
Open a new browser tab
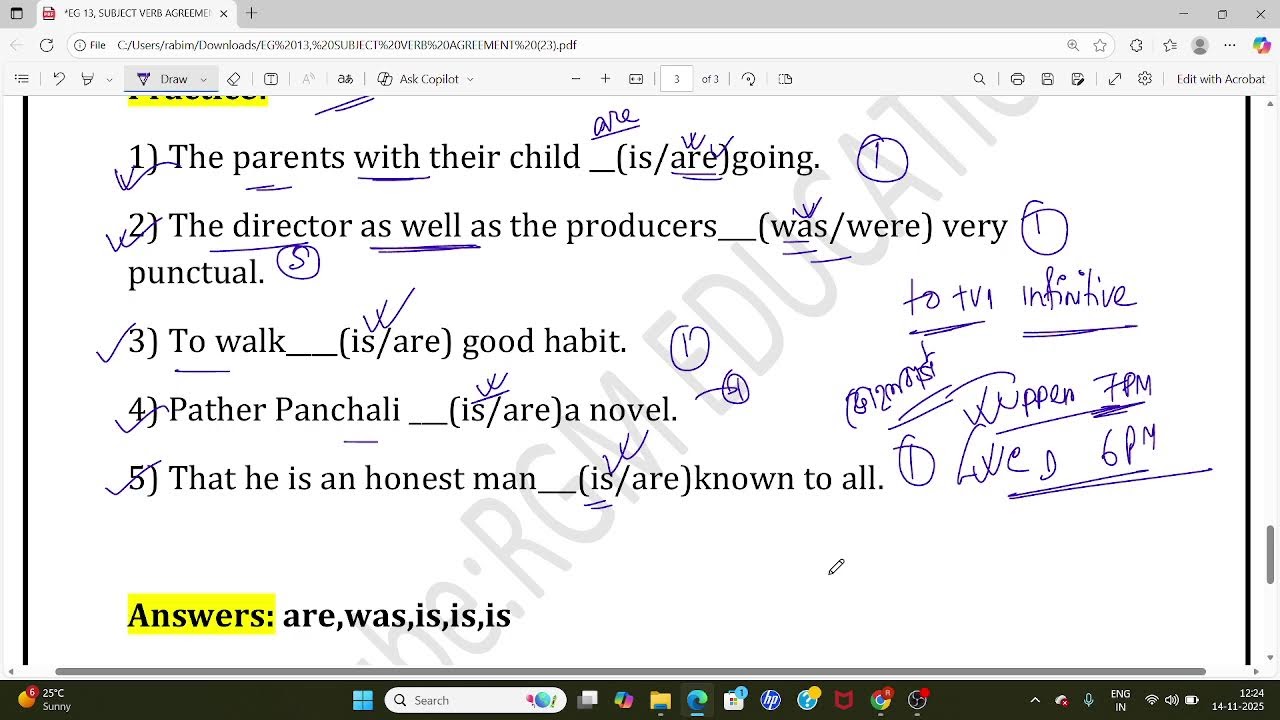click(x=251, y=13)
